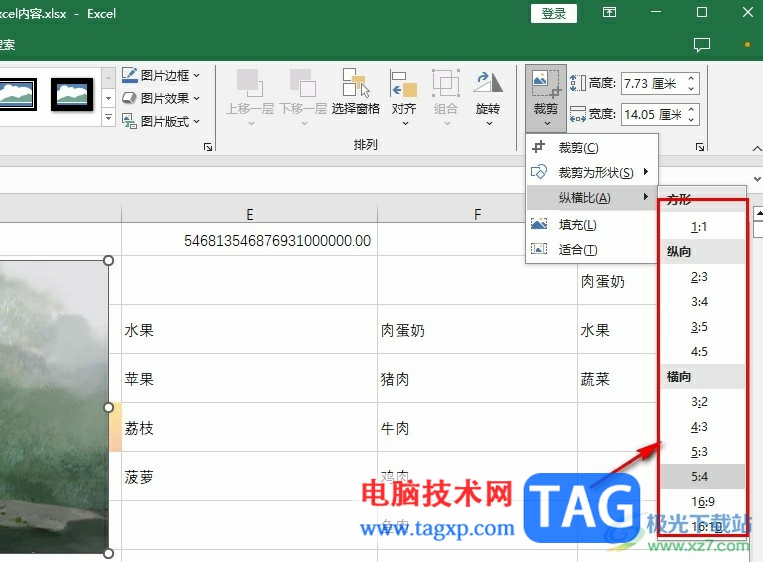
Task: Click the Picture Border (图片边框) pencil icon
Action: point(129,75)
